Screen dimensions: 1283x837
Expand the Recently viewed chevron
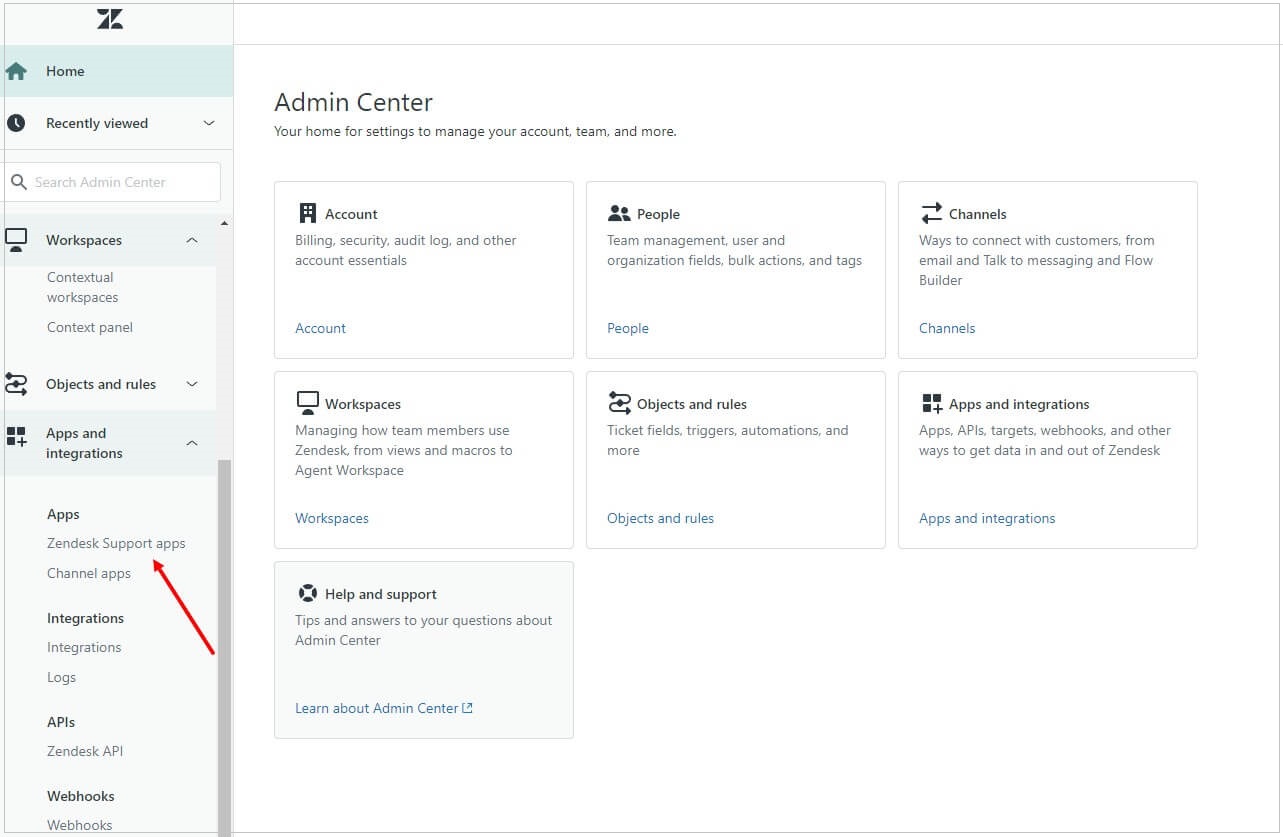[x=208, y=123]
